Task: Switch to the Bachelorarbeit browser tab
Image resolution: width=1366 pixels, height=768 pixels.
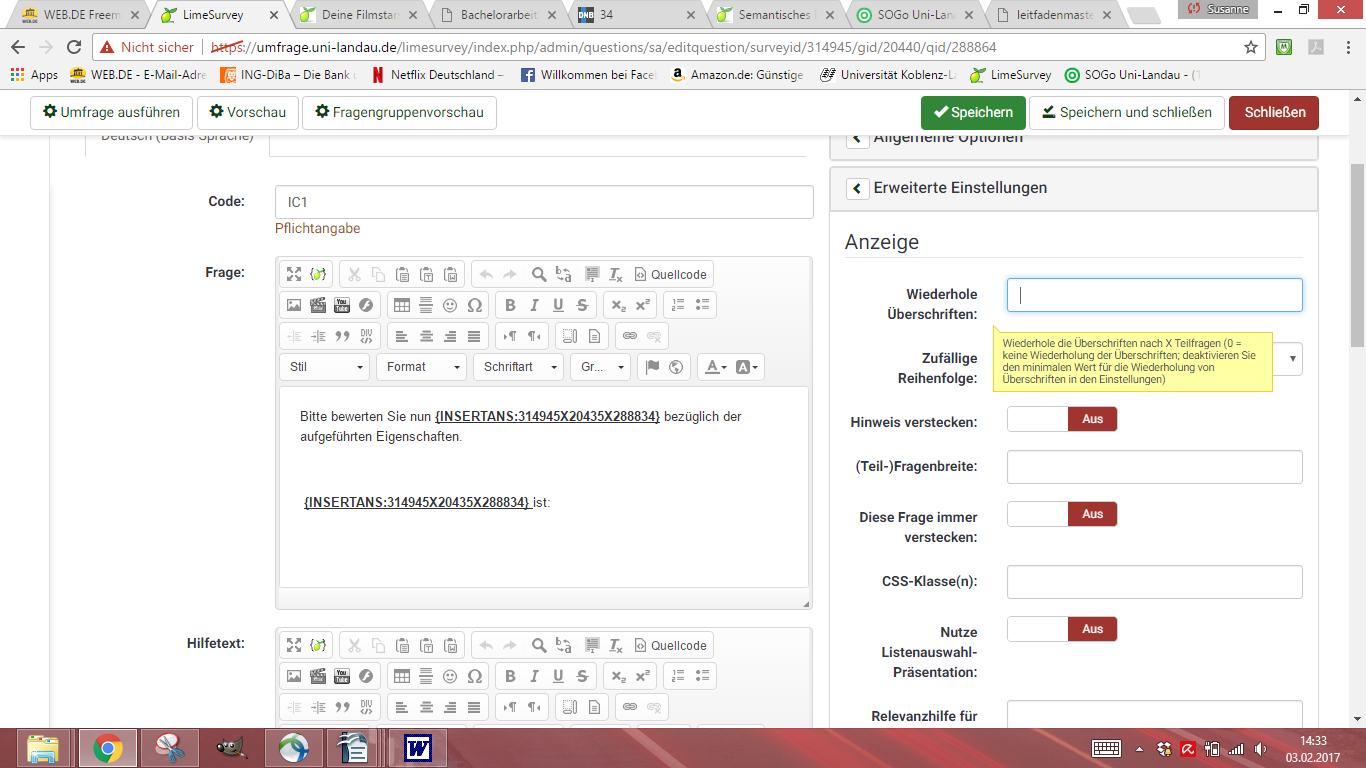Action: coord(498,15)
